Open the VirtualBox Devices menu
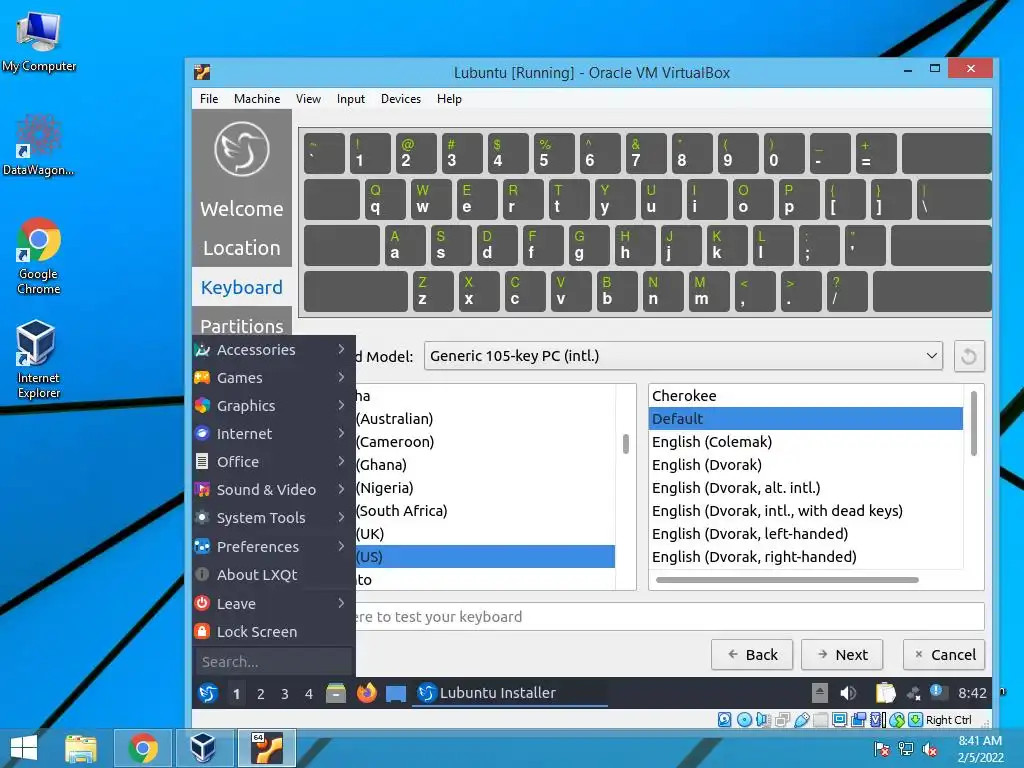 pos(401,99)
